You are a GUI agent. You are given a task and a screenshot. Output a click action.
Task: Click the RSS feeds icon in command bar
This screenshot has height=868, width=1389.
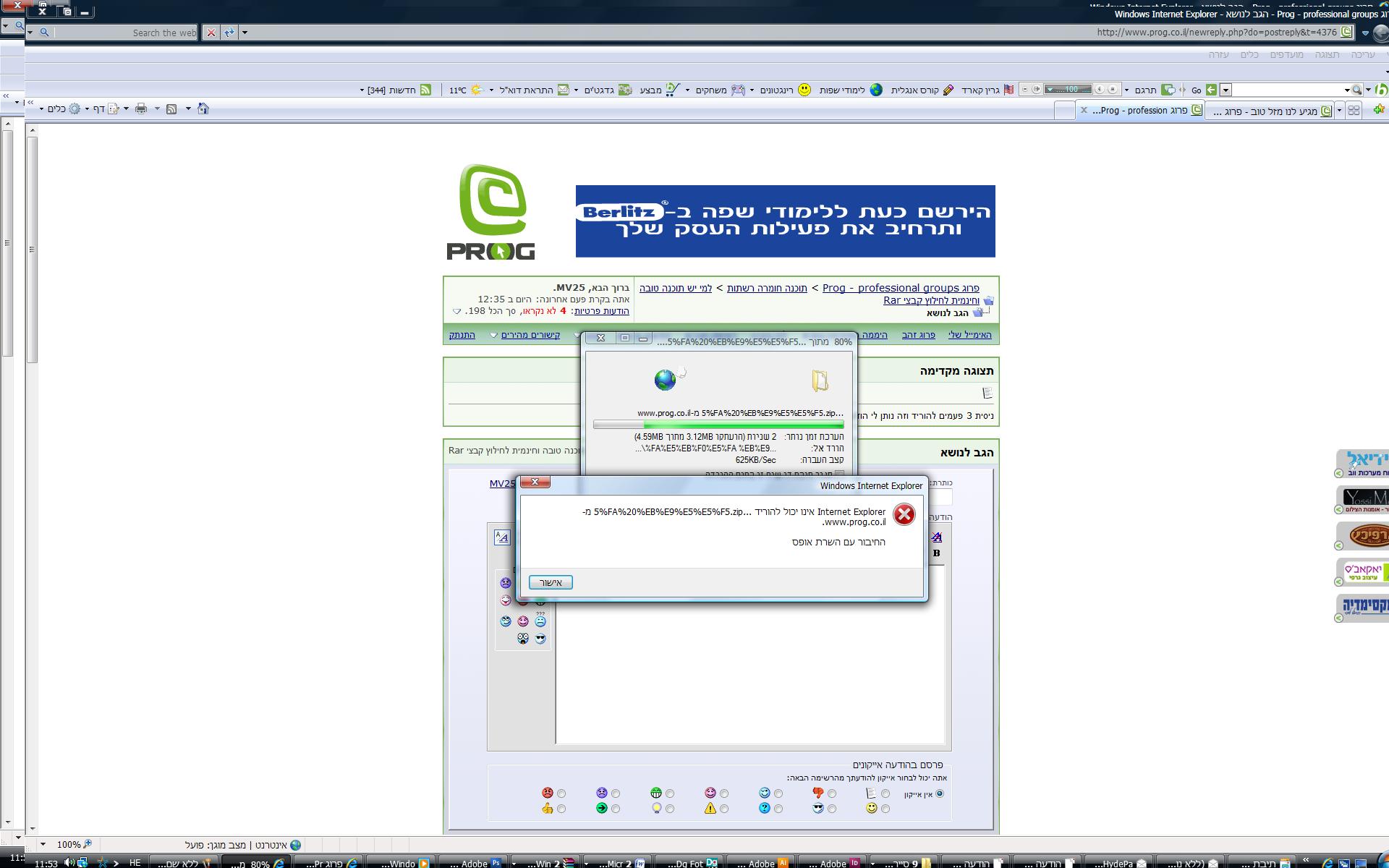(171, 109)
